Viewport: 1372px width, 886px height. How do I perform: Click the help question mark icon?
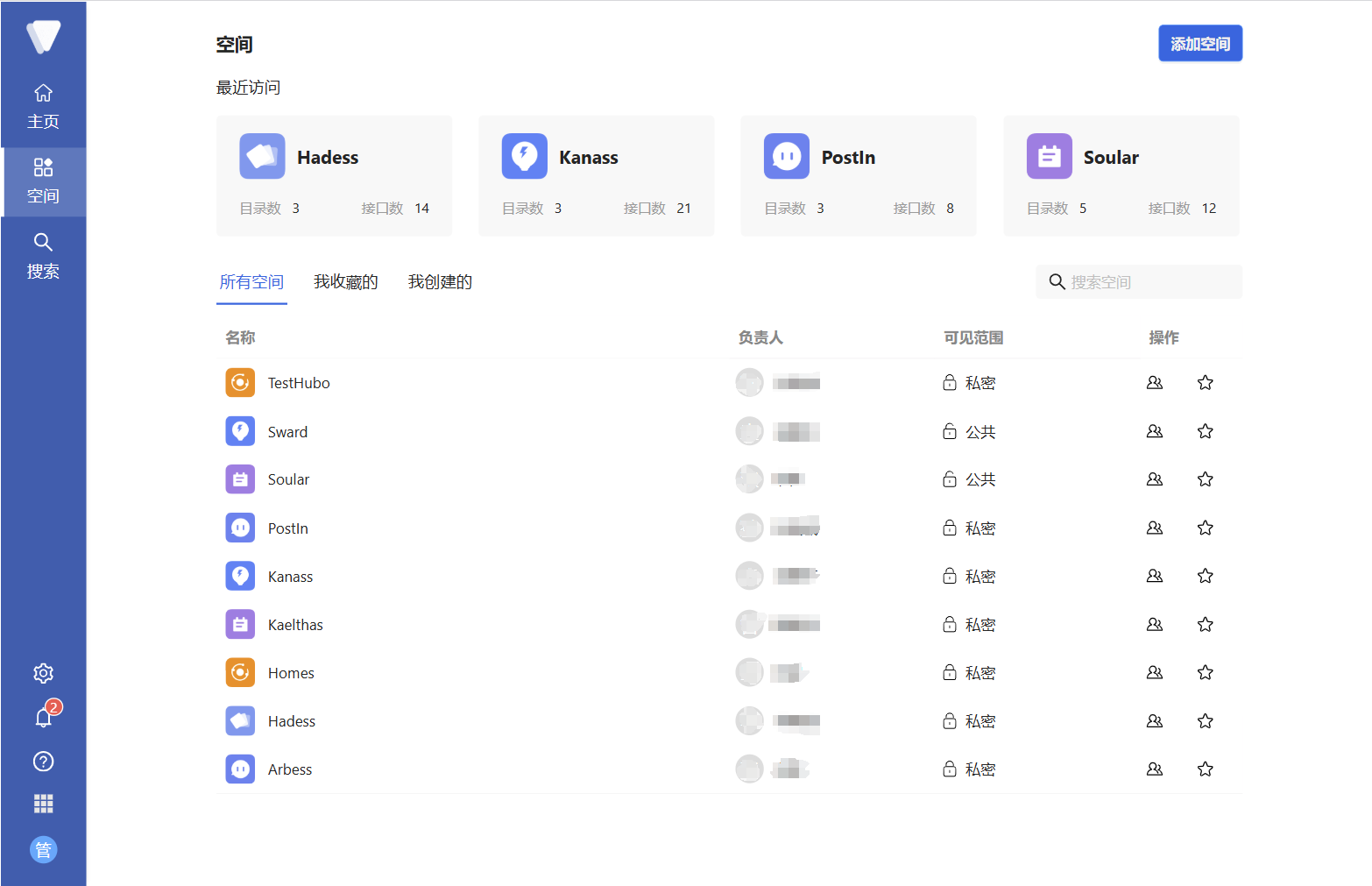tap(43, 762)
